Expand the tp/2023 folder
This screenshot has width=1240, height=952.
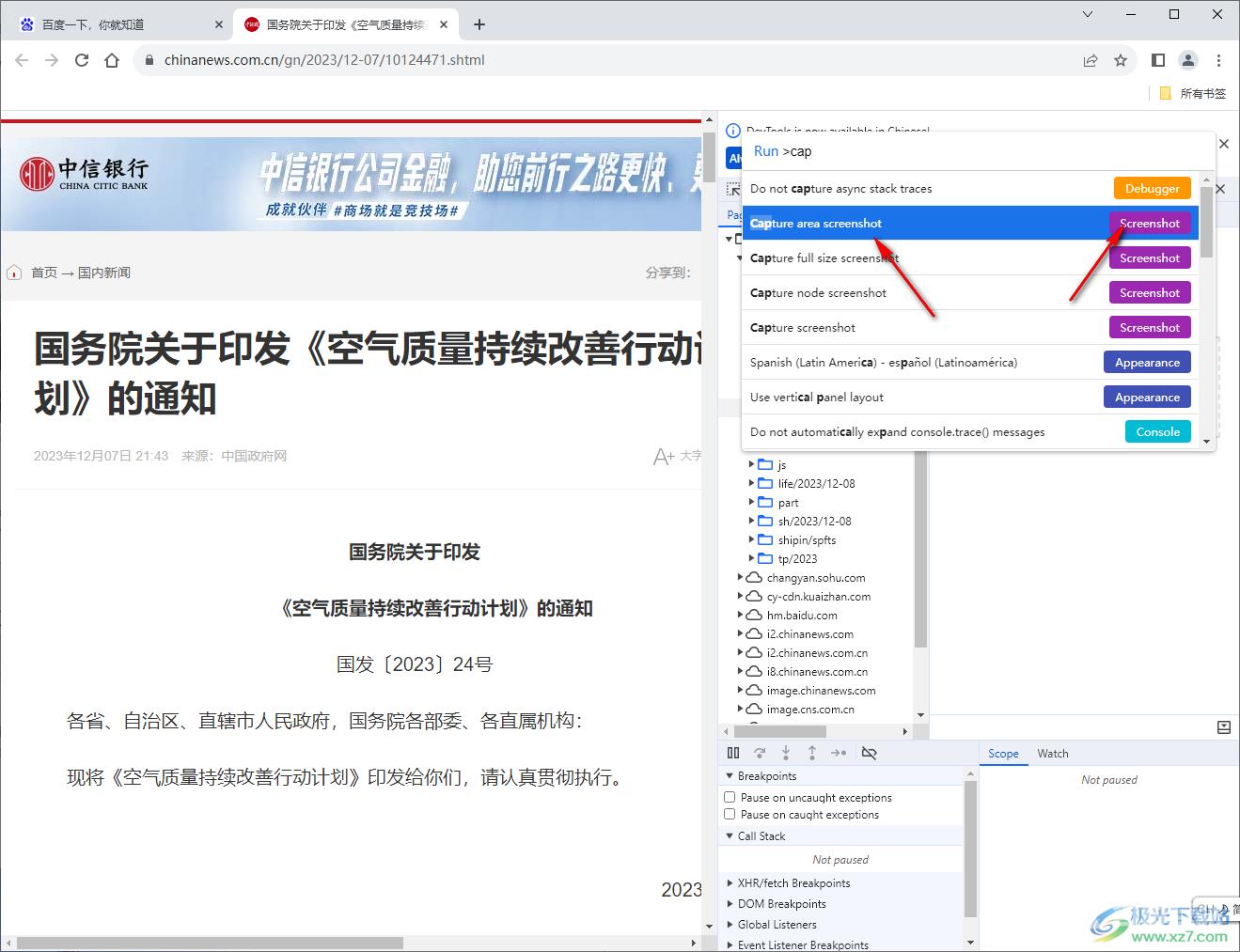[751, 558]
